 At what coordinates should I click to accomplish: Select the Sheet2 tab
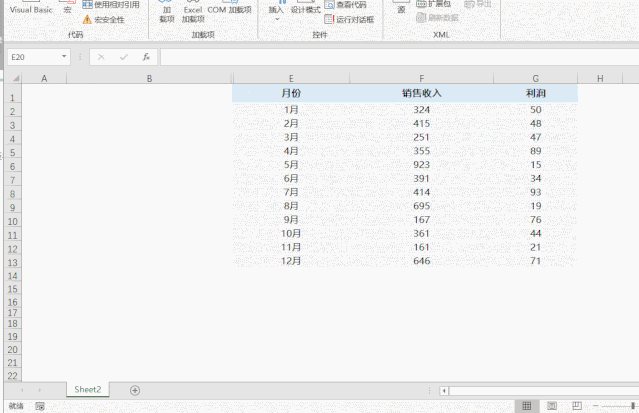88,390
